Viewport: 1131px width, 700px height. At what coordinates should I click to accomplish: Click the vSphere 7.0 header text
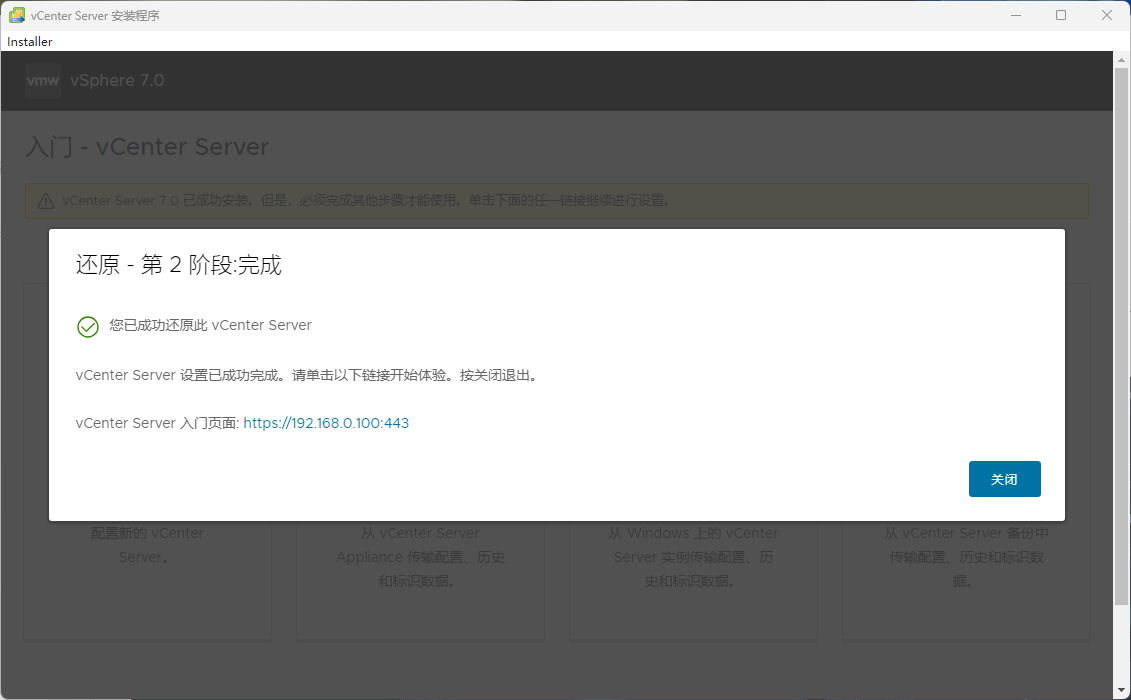[x=117, y=81]
